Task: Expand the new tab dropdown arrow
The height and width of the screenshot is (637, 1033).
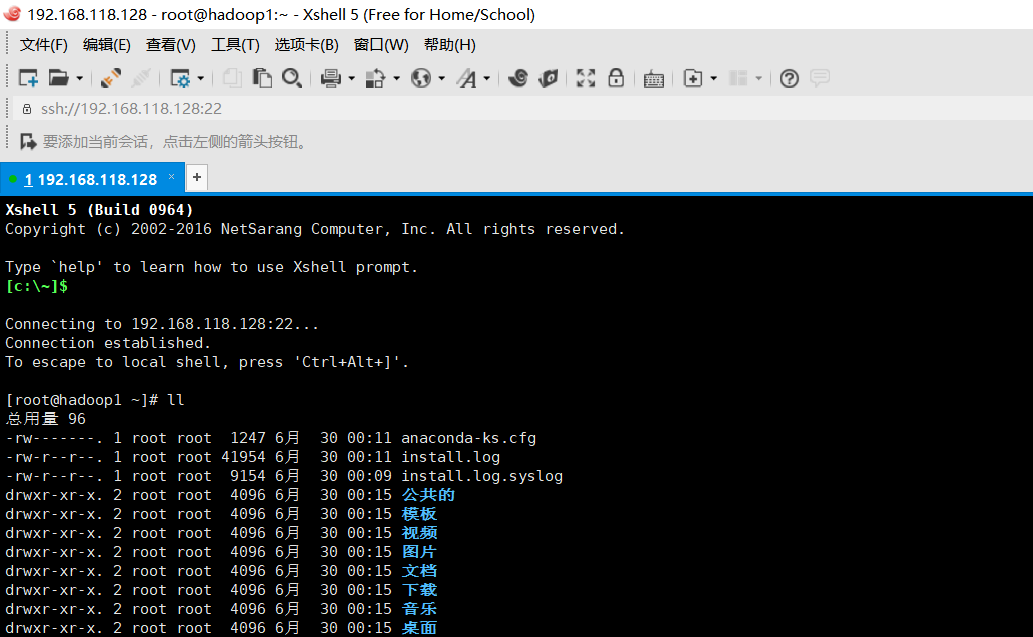Action: (713, 78)
